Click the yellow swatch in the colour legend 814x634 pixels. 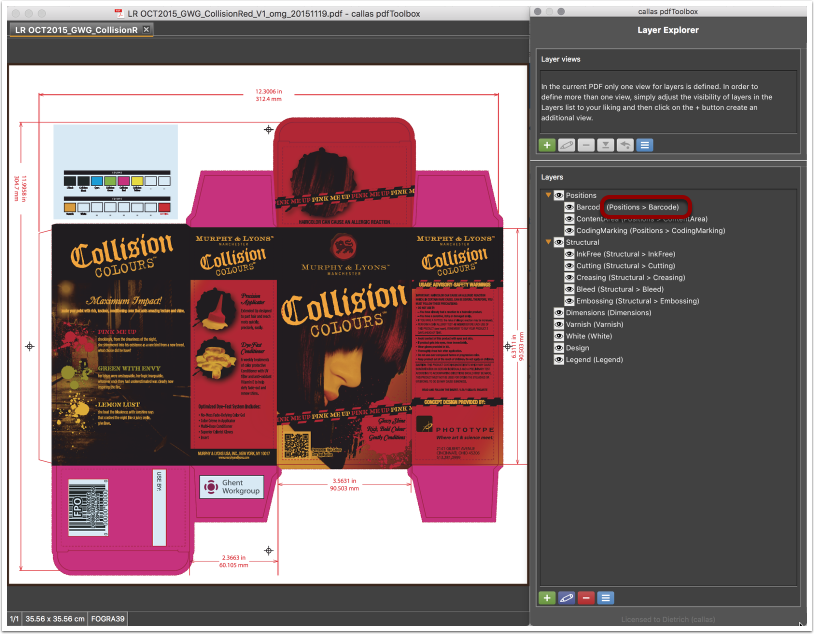tap(137, 181)
